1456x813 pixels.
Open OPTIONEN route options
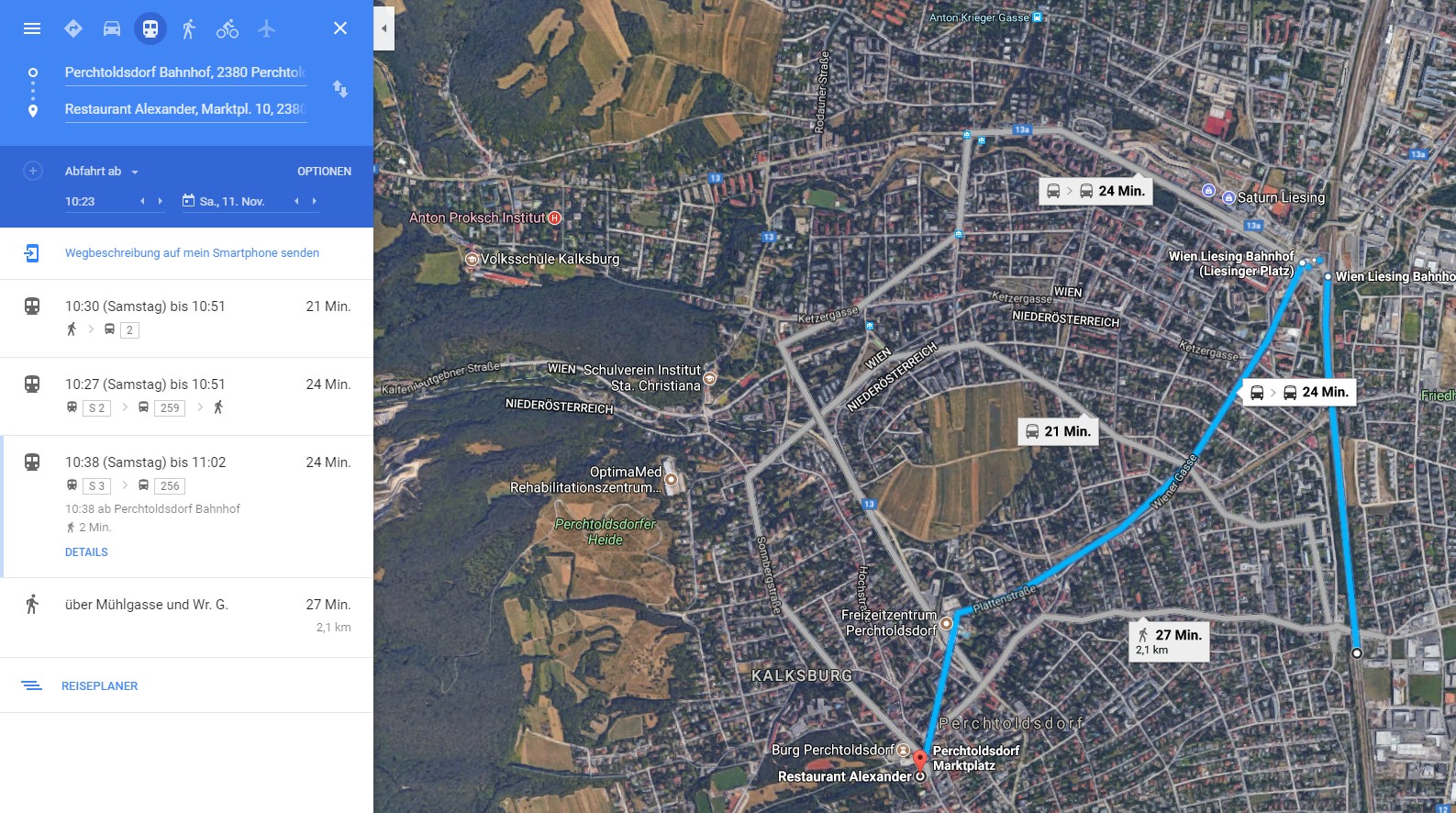[x=324, y=172]
